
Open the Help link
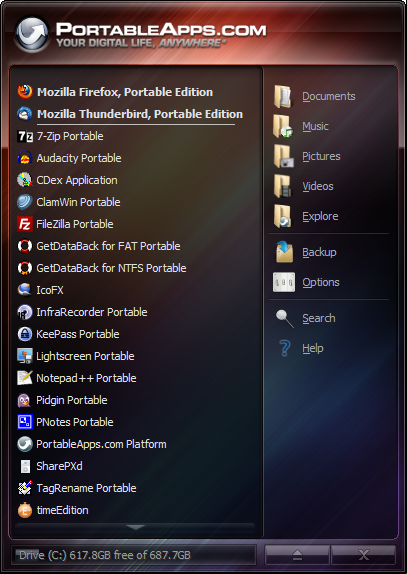tap(313, 348)
